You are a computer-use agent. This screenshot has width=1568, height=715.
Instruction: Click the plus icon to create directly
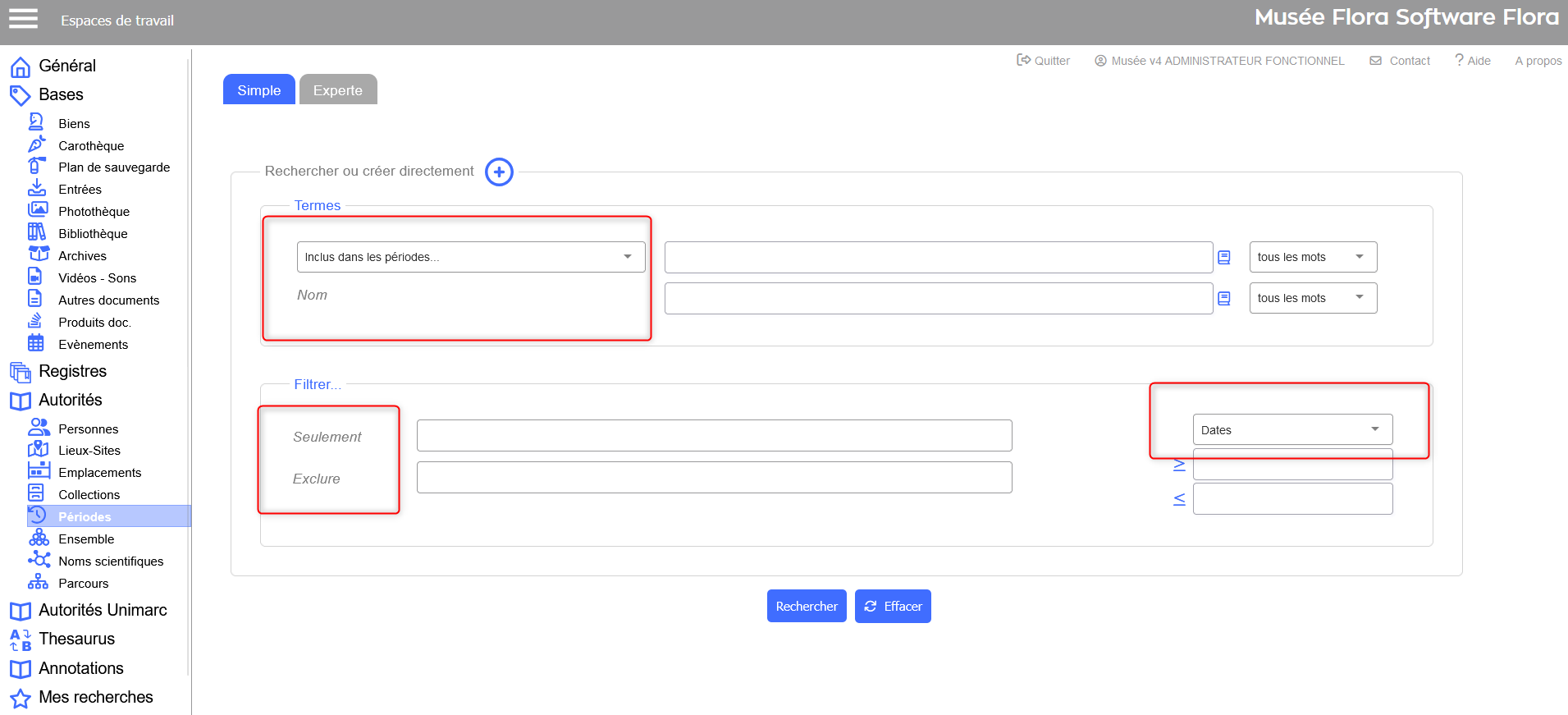point(499,172)
